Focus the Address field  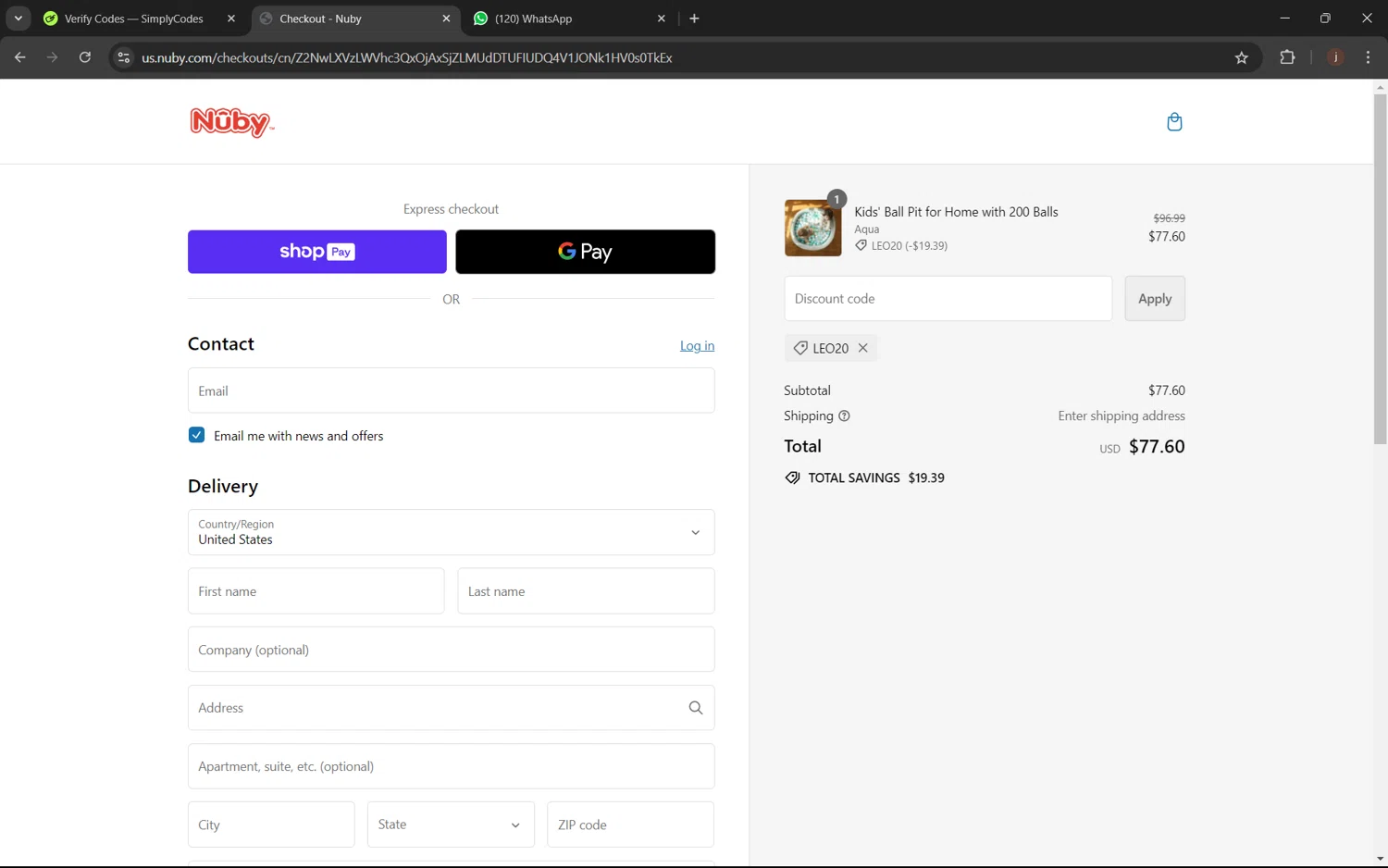pyautogui.click(x=452, y=708)
